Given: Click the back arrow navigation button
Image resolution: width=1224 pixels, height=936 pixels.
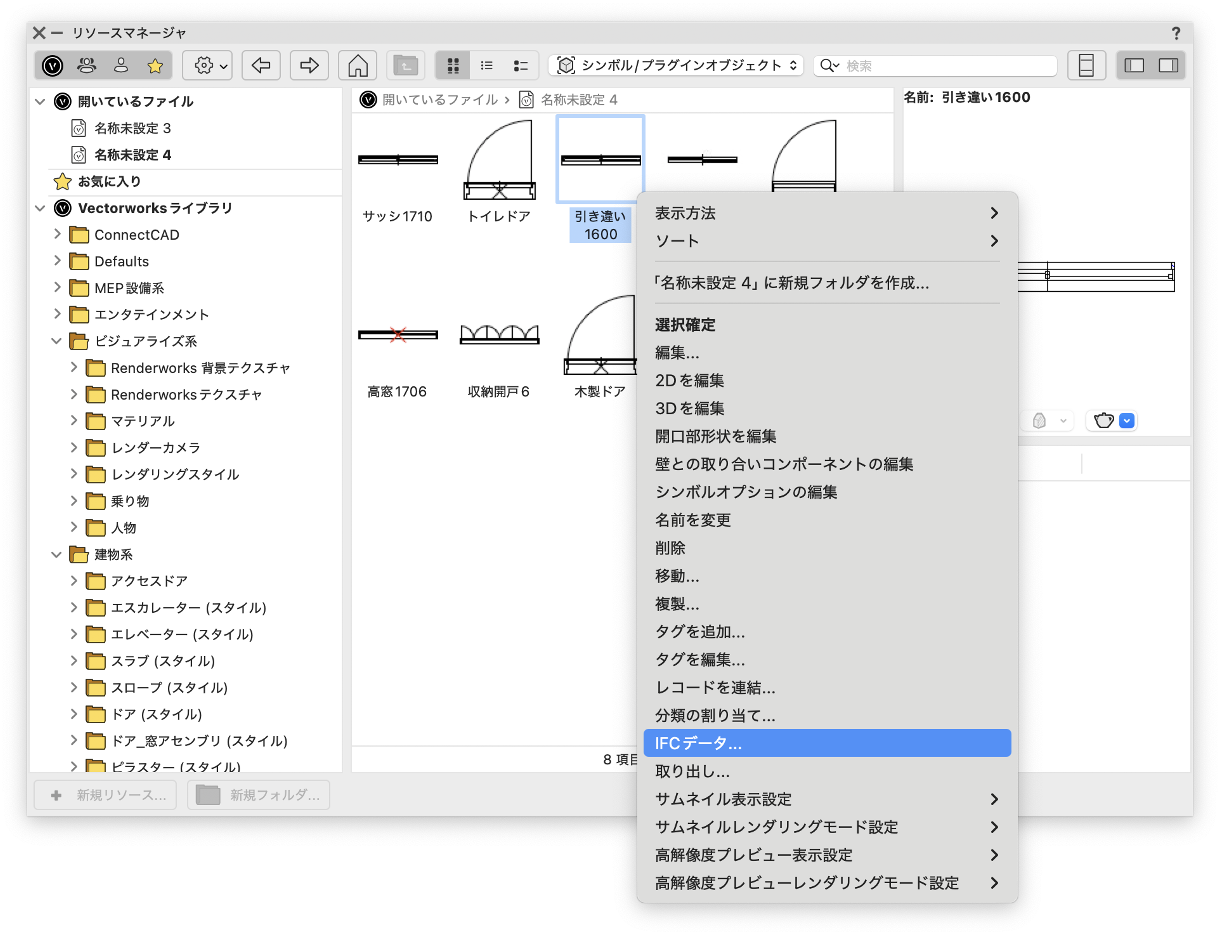Looking at the screenshot, I should click(261, 65).
